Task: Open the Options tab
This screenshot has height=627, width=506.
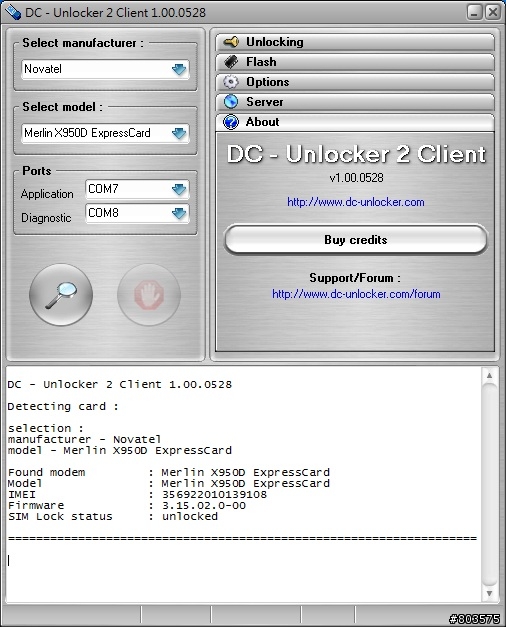Action: 355,82
